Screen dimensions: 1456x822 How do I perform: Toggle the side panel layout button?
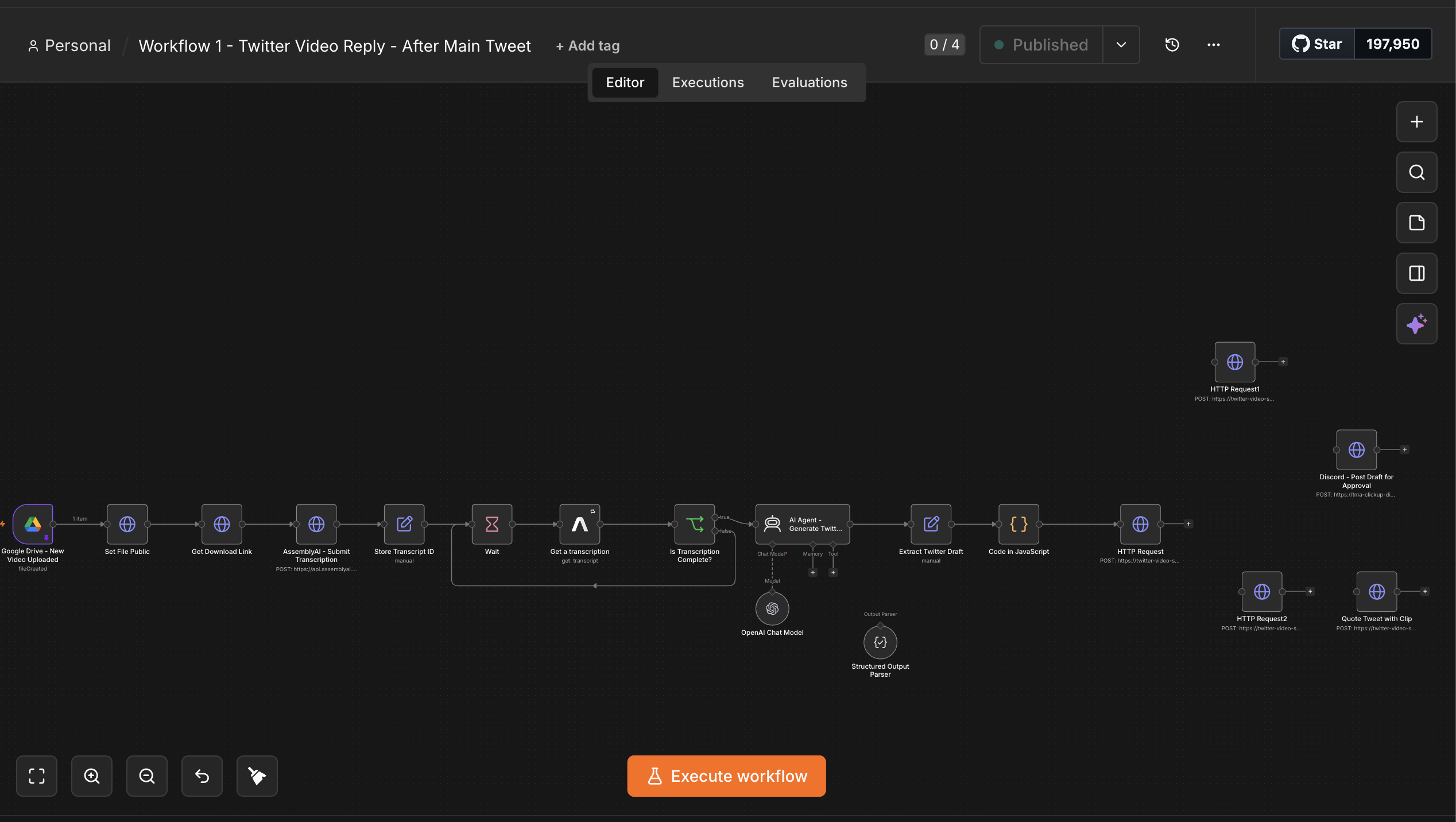(x=1417, y=273)
